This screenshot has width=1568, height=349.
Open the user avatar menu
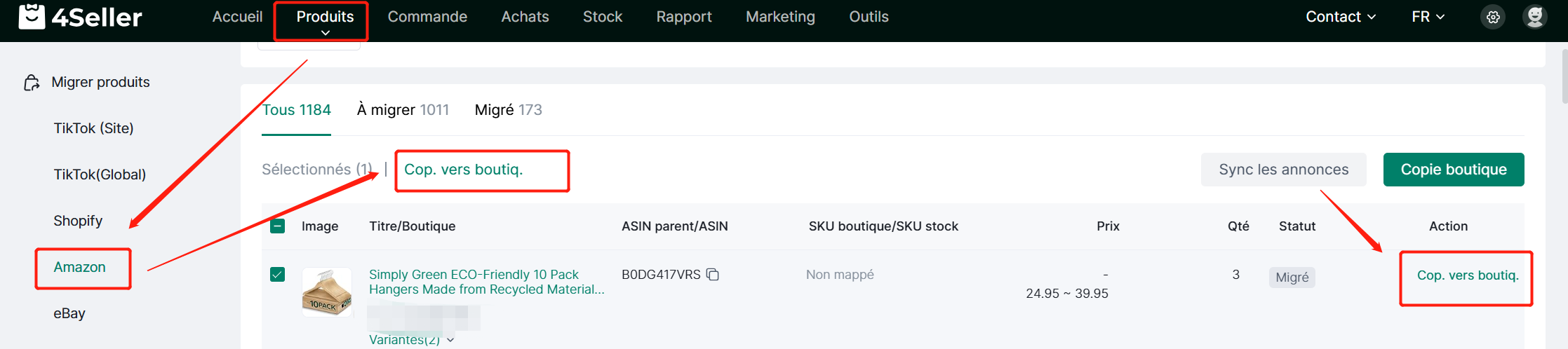[1535, 17]
